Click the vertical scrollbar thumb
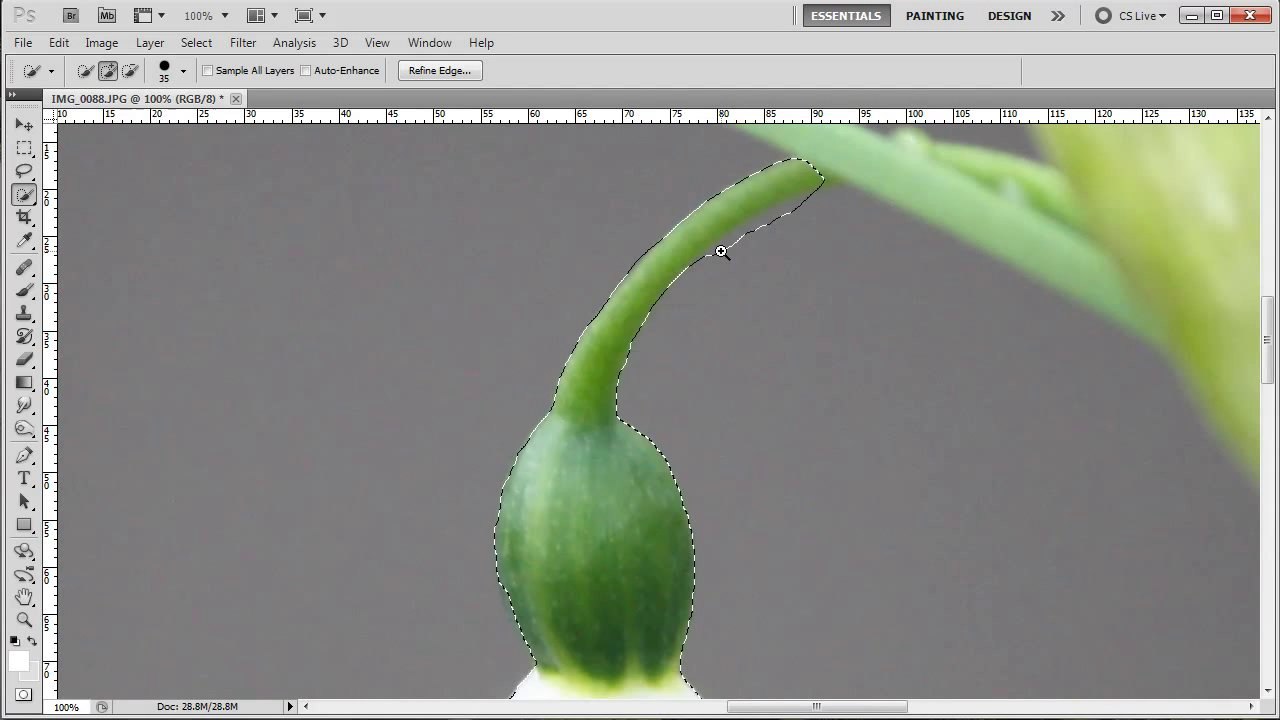This screenshot has width=1280, height=720. click(x=1267, y=340)
